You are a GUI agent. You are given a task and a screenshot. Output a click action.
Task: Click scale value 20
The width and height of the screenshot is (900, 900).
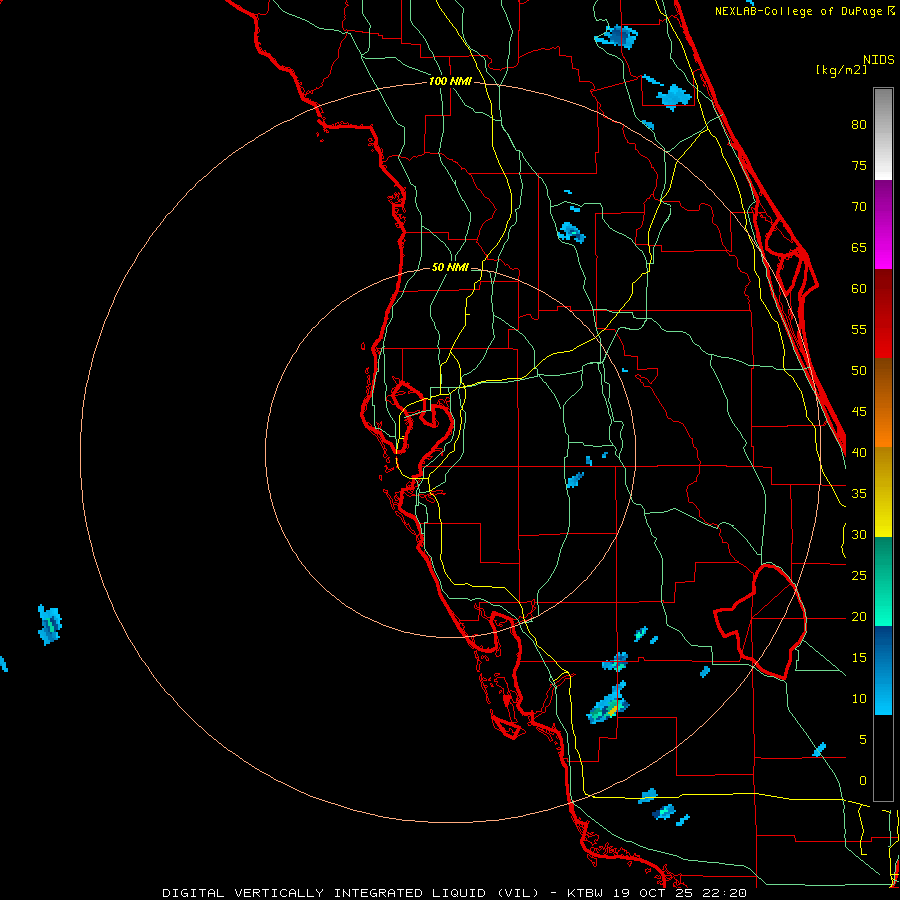point(859,617)
